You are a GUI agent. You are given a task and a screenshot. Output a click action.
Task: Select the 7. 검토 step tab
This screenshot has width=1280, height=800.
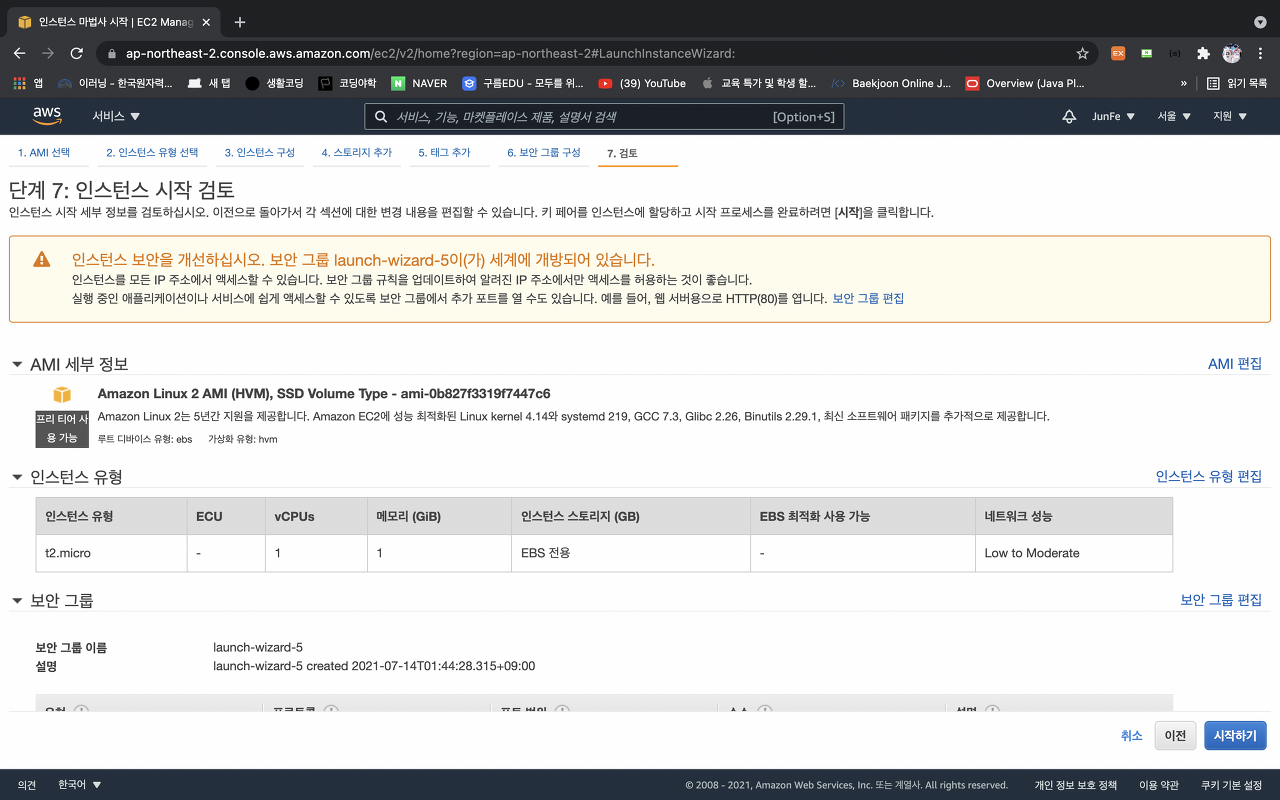[622, 154]
